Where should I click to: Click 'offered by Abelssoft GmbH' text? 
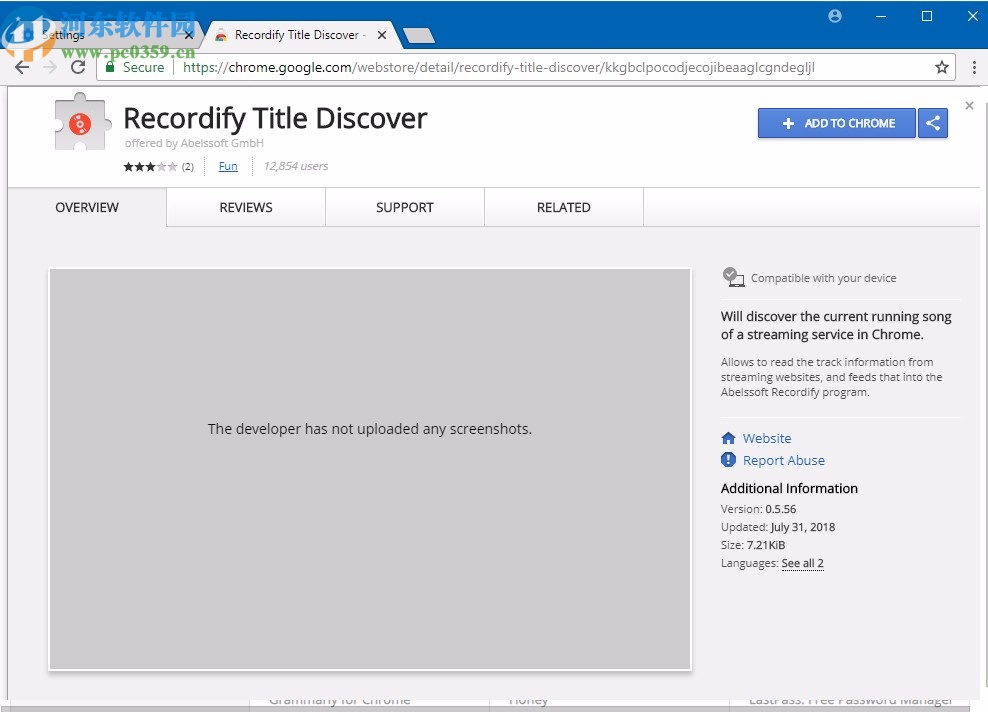pyautogui.click(x=194, y=143)
